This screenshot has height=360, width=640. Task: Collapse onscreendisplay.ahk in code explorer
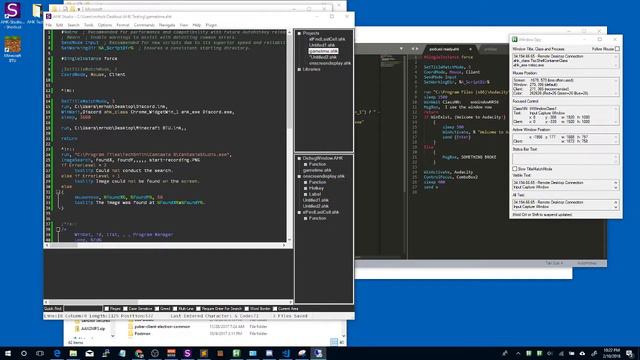point(299,176)
